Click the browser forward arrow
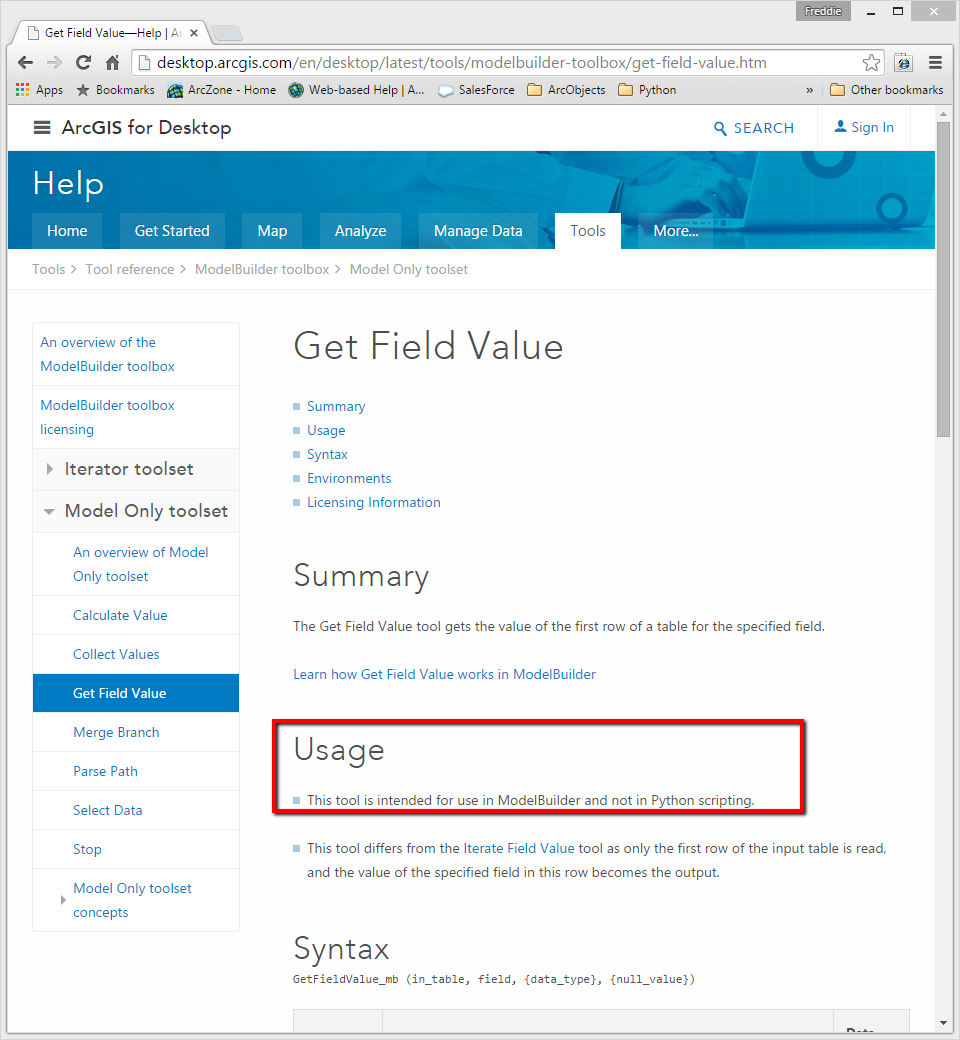 click(x=54, y=63)
